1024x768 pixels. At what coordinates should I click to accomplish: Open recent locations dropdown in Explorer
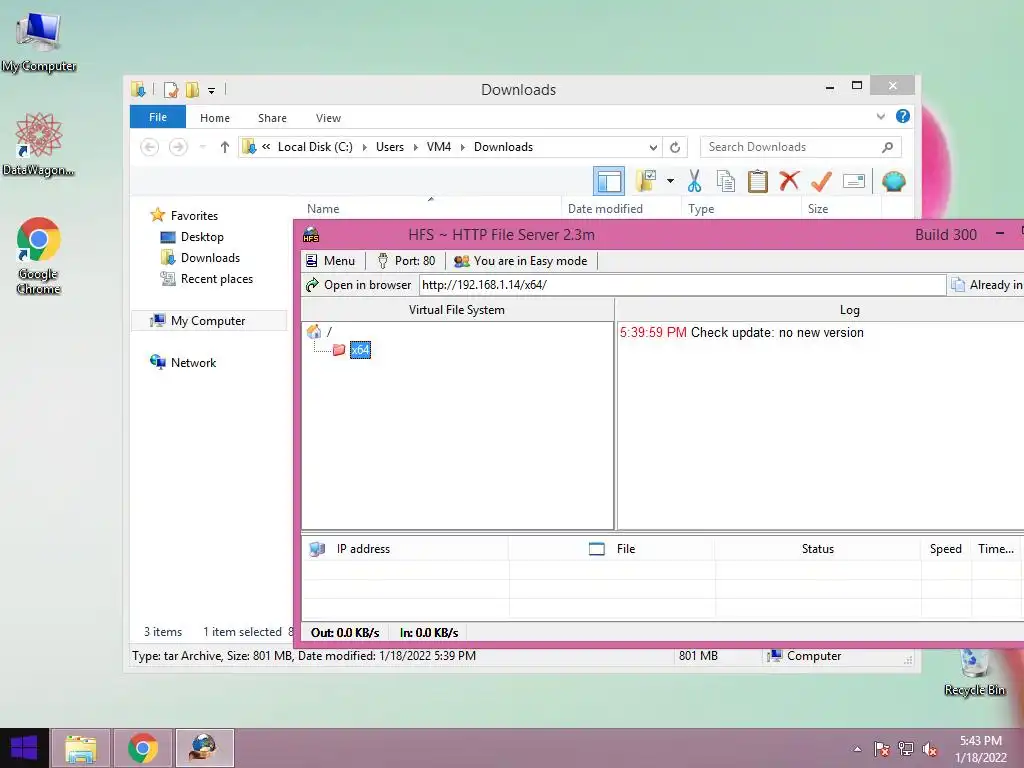click(203, 147)
